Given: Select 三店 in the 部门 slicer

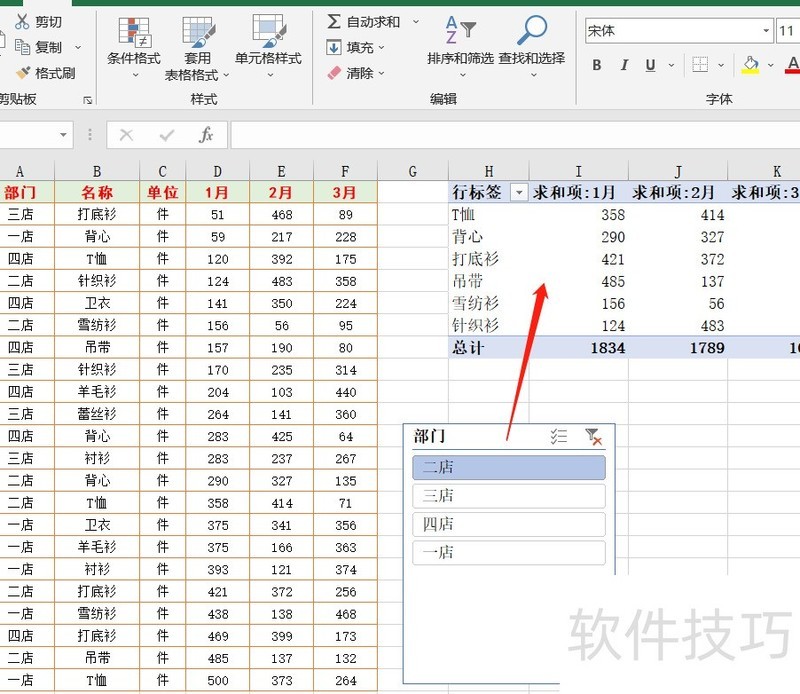Looking at the screenshot, I should pos(508,496).
